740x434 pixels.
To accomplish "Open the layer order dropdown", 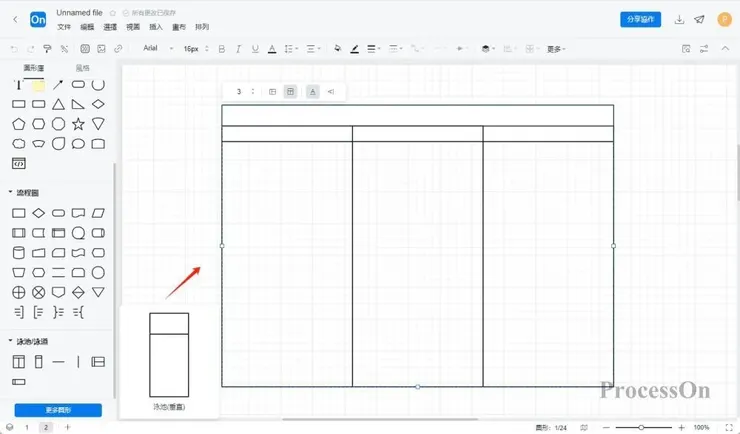I will coord(488,49).
